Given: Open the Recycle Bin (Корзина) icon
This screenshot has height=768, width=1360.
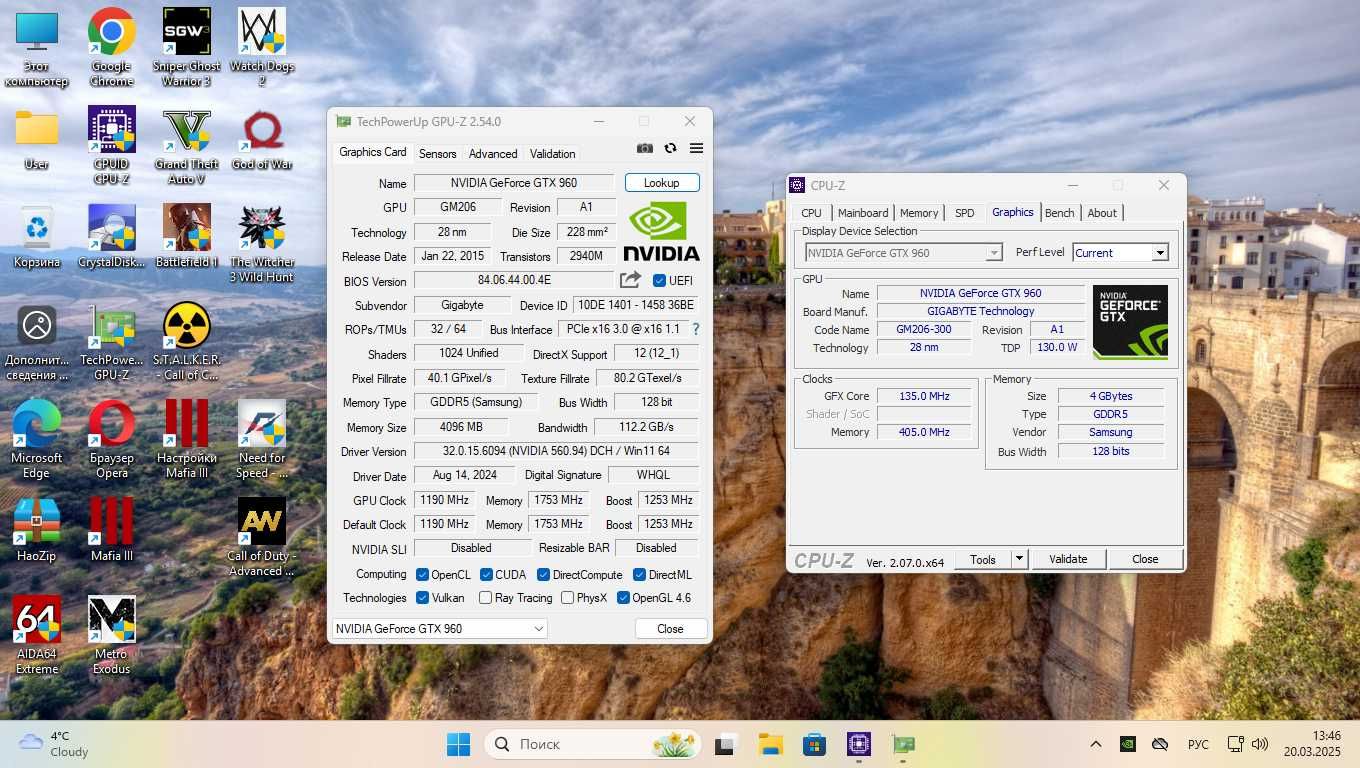Looking at the screenshot, I should [x=37, y=237].
